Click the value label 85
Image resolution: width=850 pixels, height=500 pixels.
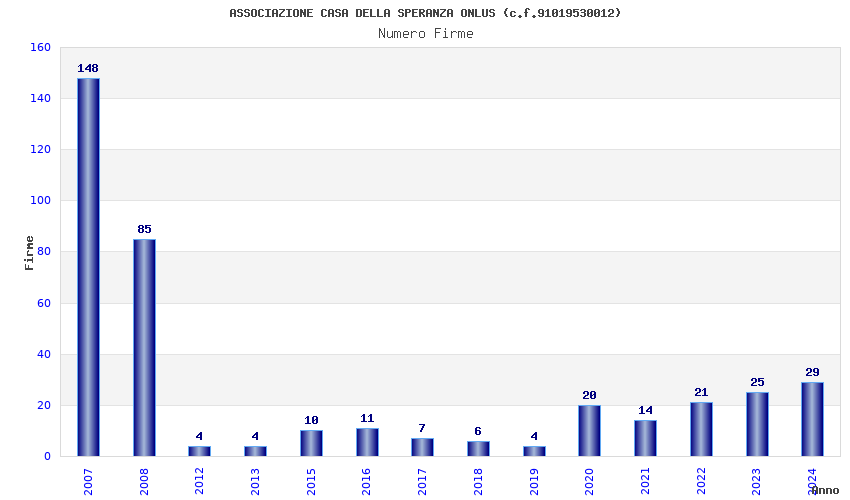coord(144,229)
